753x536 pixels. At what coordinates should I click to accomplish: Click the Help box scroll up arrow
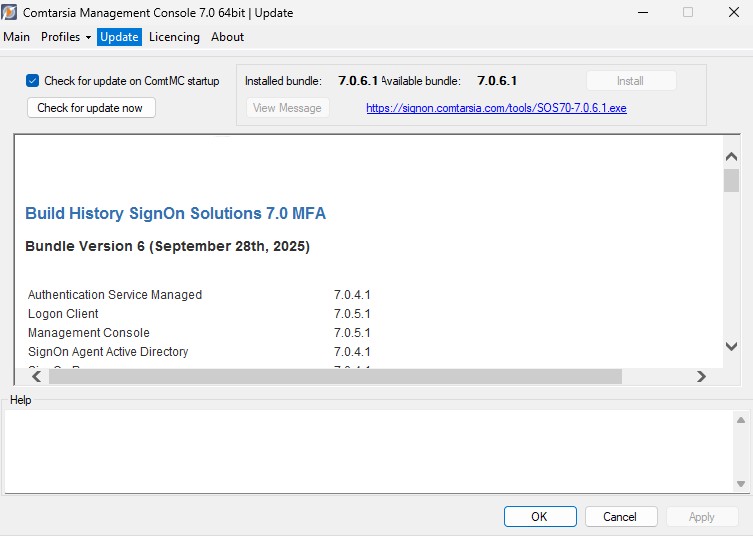[x=741, y=420]
